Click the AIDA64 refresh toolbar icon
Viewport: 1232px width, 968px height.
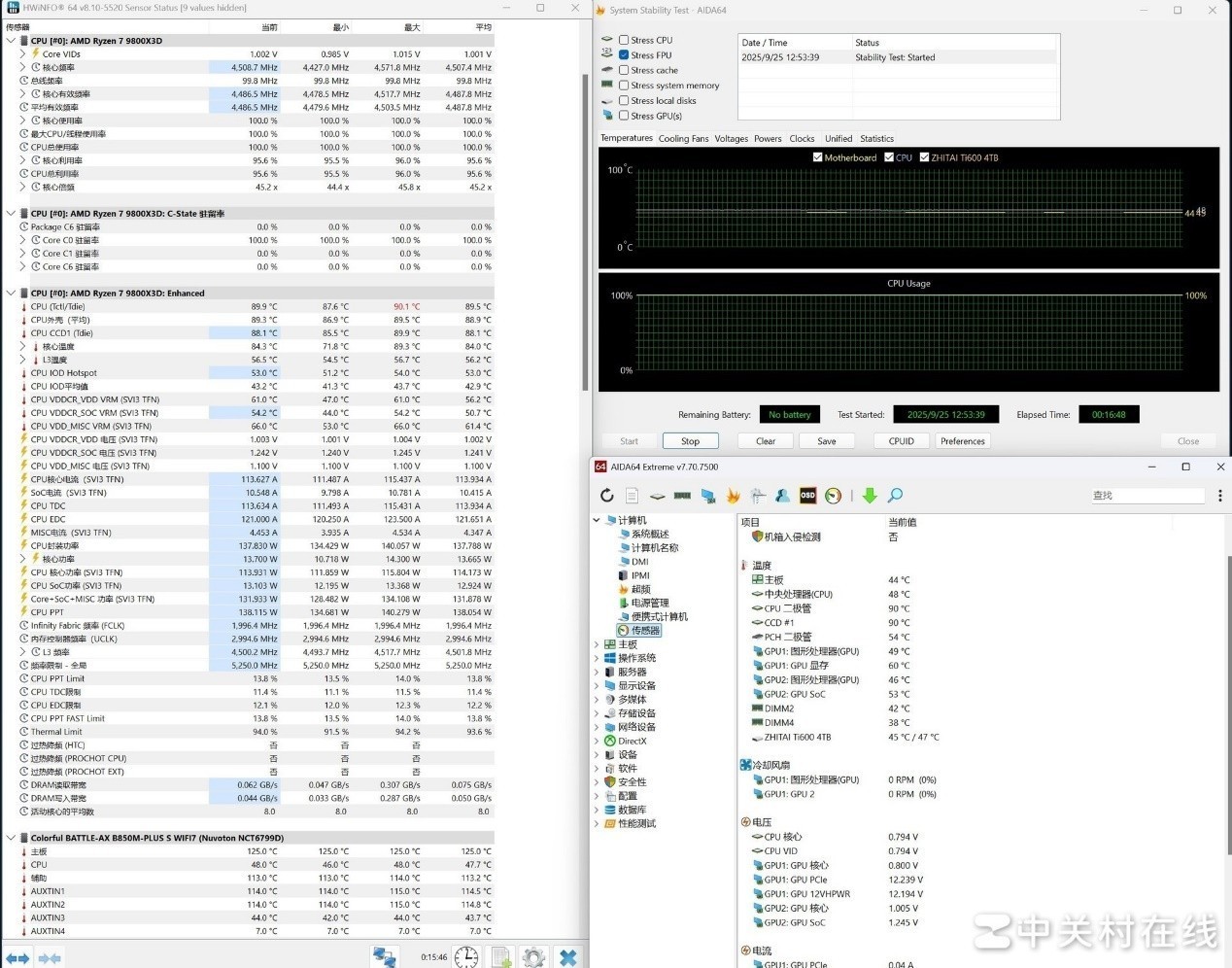coord(607,496)
